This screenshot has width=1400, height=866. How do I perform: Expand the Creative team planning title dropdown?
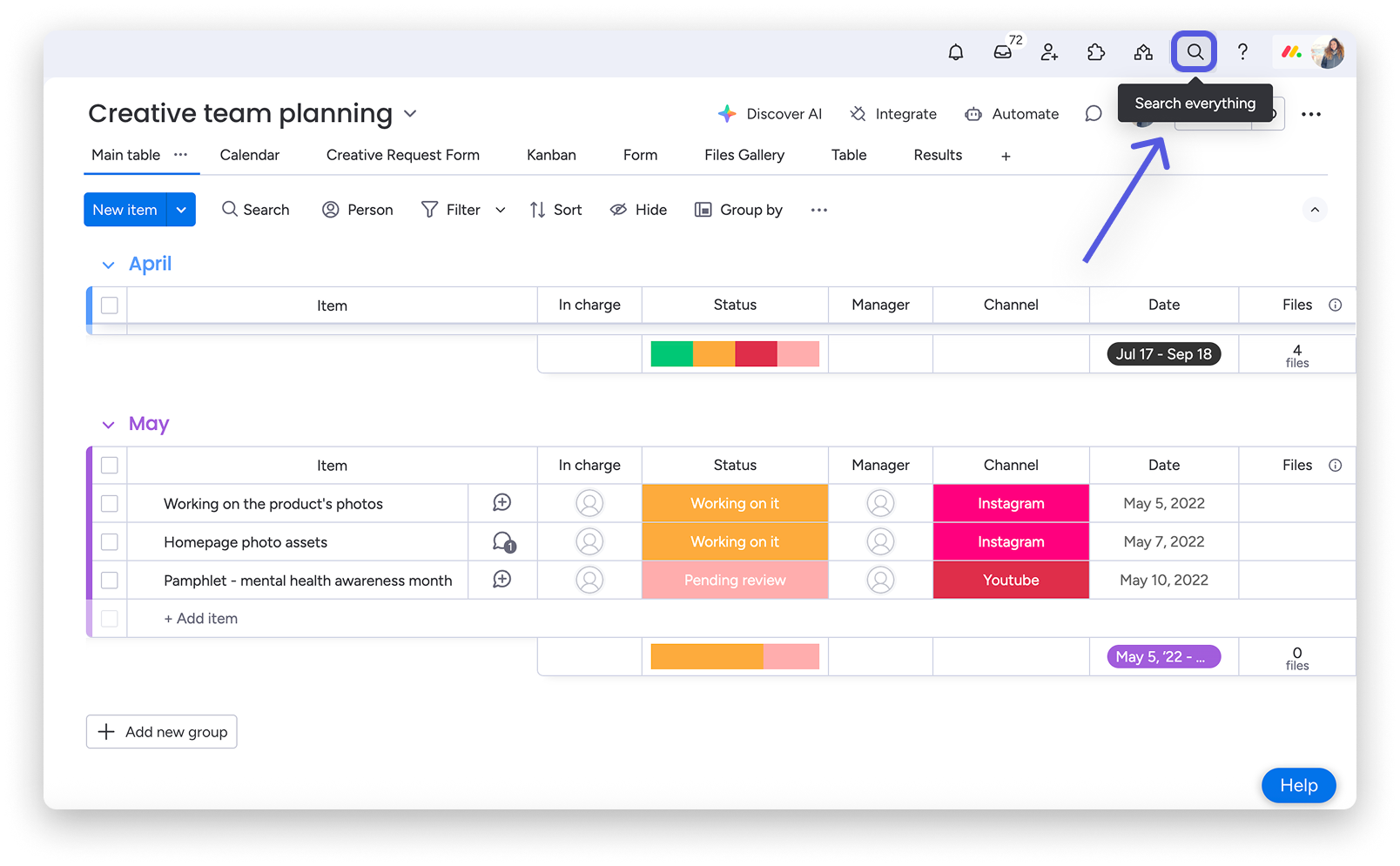point(411,114)
